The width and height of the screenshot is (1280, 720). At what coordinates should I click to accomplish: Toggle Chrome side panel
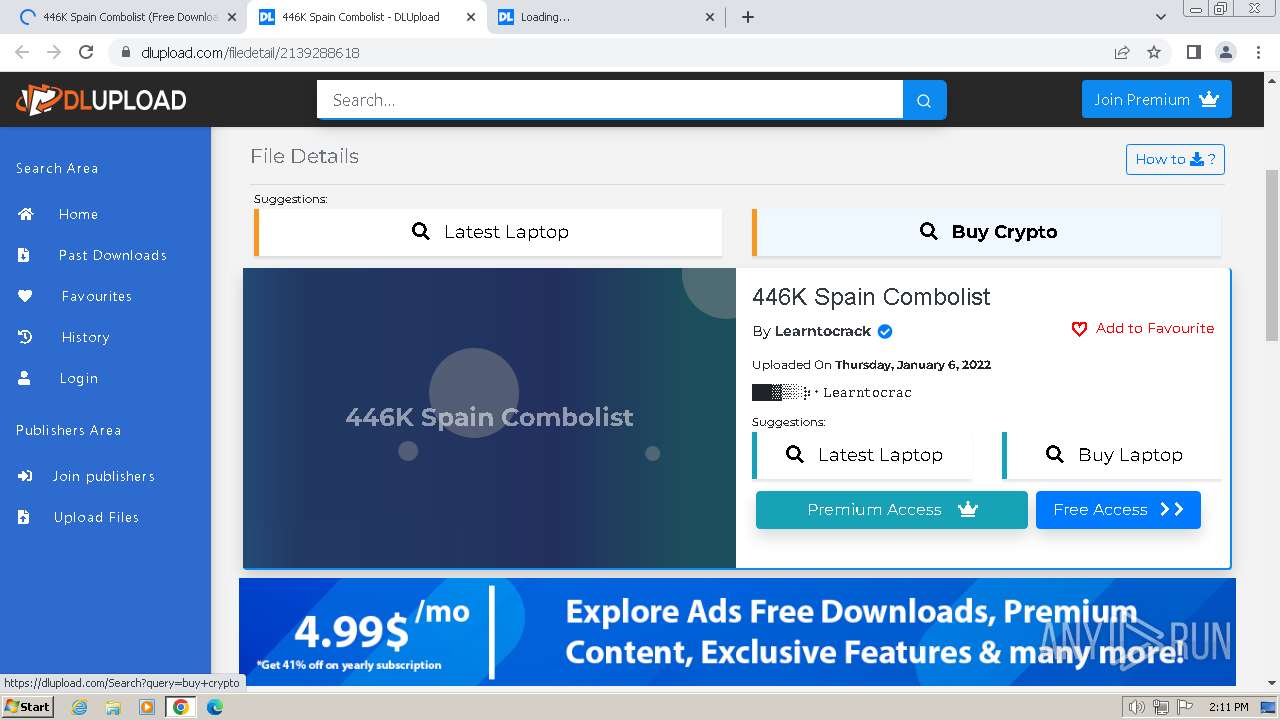1193,52
